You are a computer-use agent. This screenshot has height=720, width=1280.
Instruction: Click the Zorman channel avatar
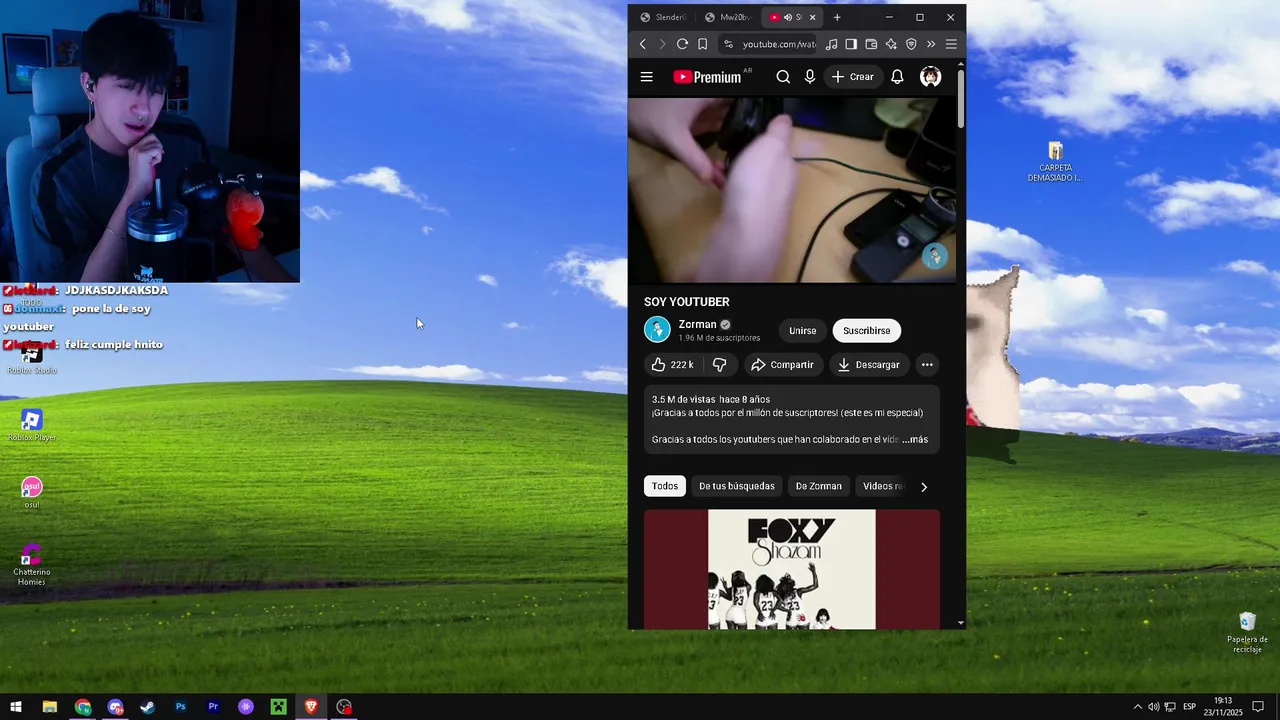657,329
